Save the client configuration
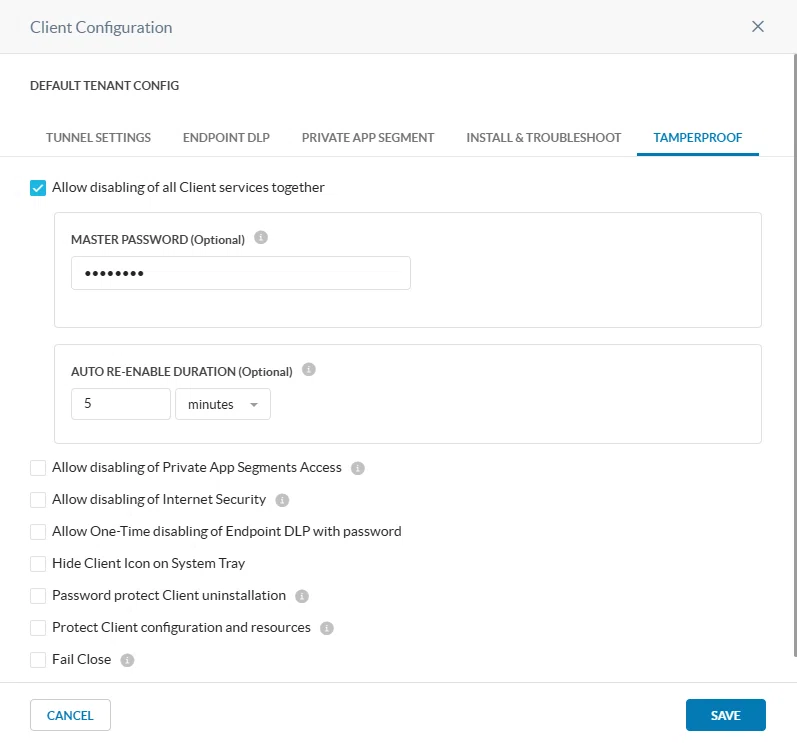Image resolution: width=797 pixels, height=743 pixels. [x=725, y=715]
